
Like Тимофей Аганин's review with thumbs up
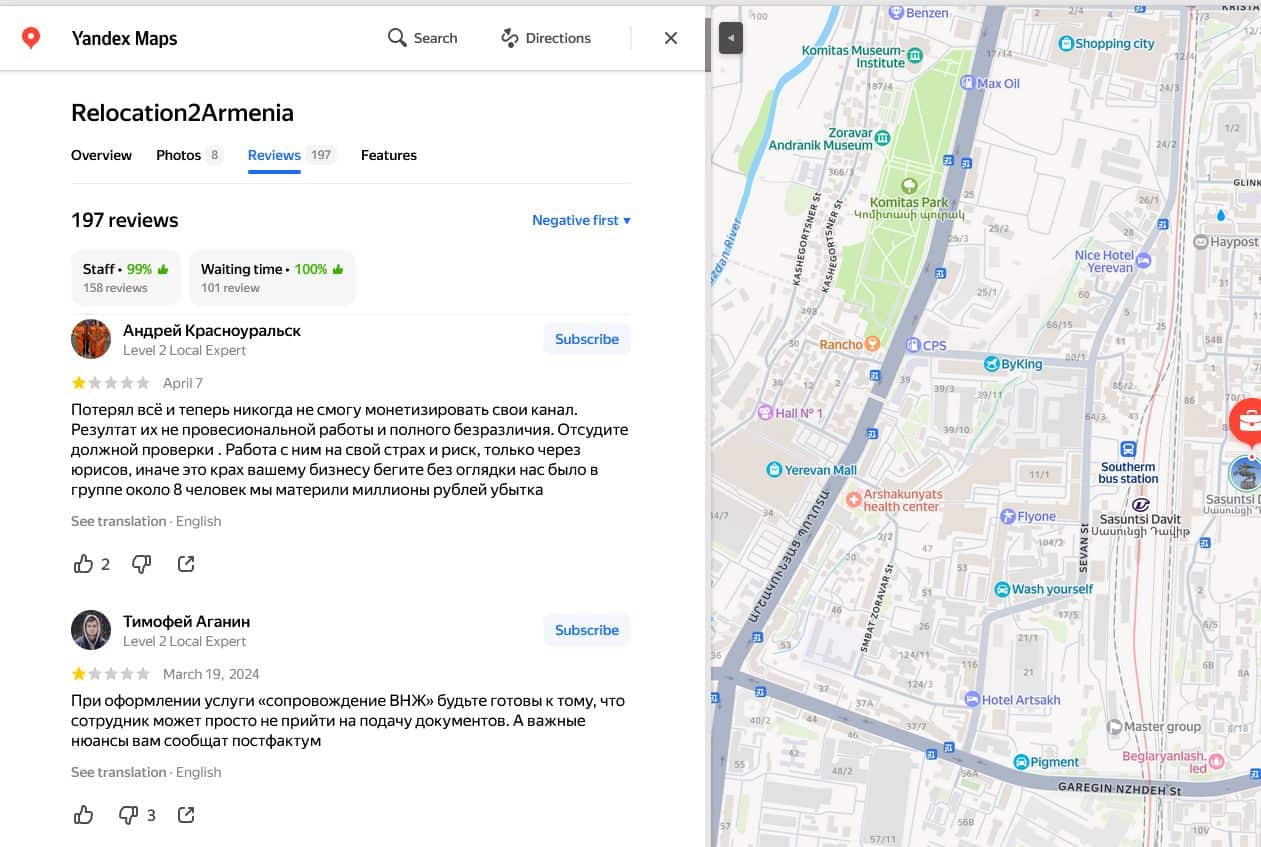click(84, 815)
